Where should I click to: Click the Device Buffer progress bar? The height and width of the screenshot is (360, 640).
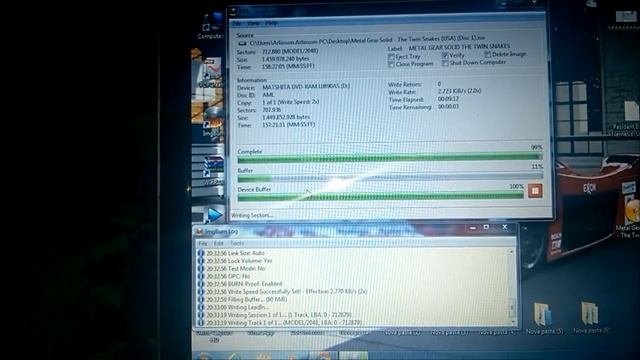pyautogui.click(x=380, y=196)
